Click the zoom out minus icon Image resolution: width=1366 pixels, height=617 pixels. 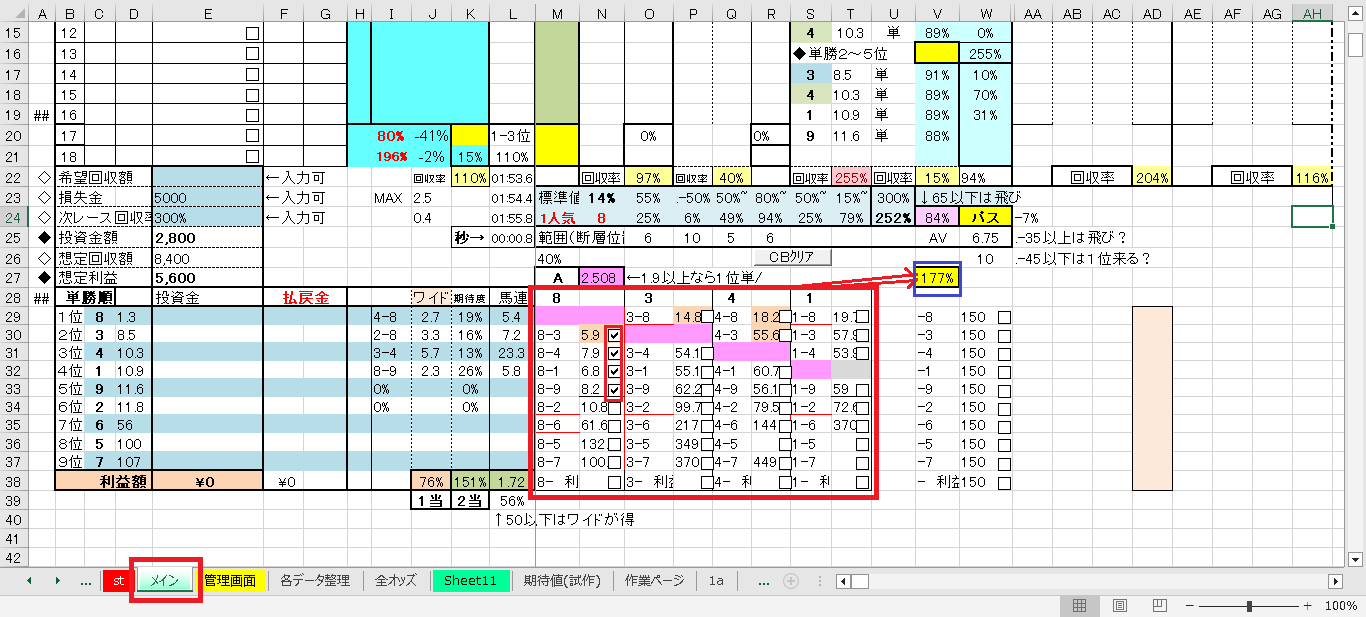1190,606
